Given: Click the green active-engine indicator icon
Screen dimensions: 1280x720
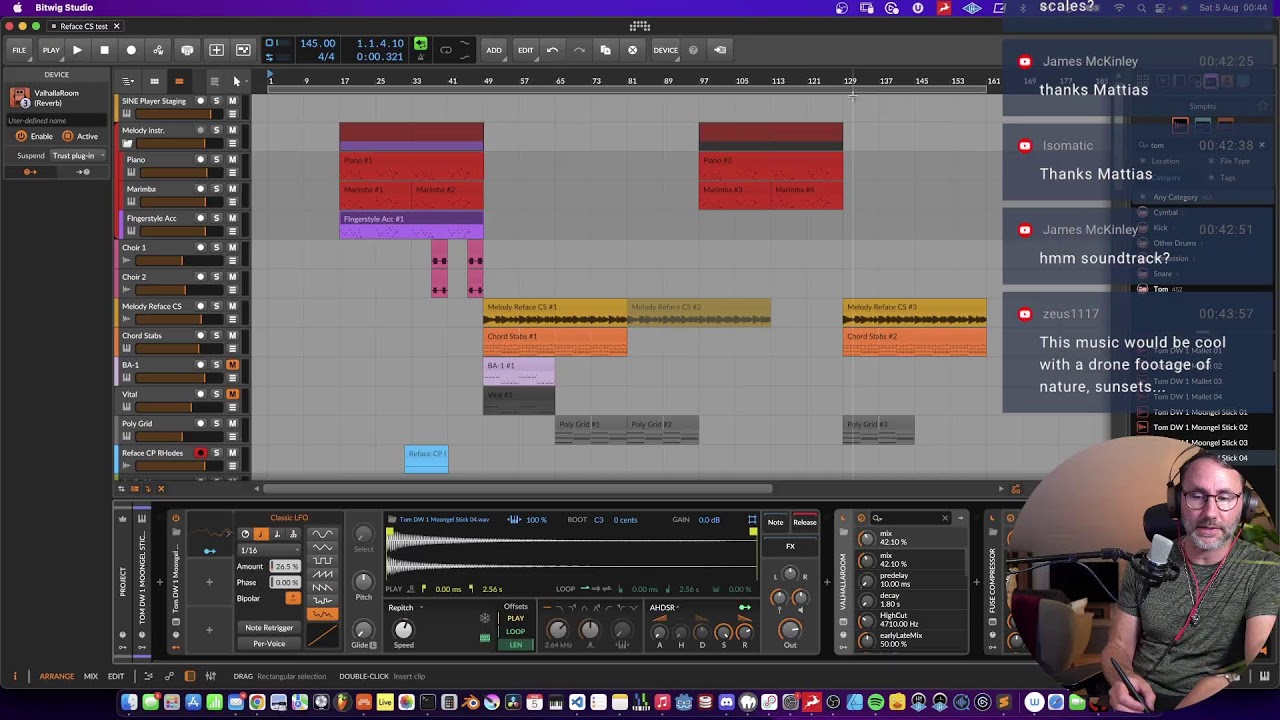Looking at the screenshot, I should [420, 44].
